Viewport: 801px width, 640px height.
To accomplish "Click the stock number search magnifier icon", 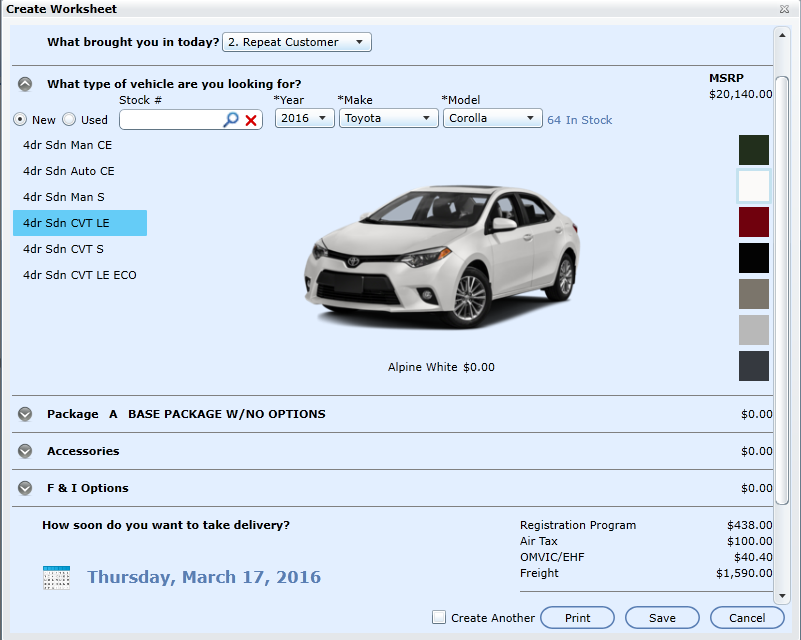I will pos(231,120).
